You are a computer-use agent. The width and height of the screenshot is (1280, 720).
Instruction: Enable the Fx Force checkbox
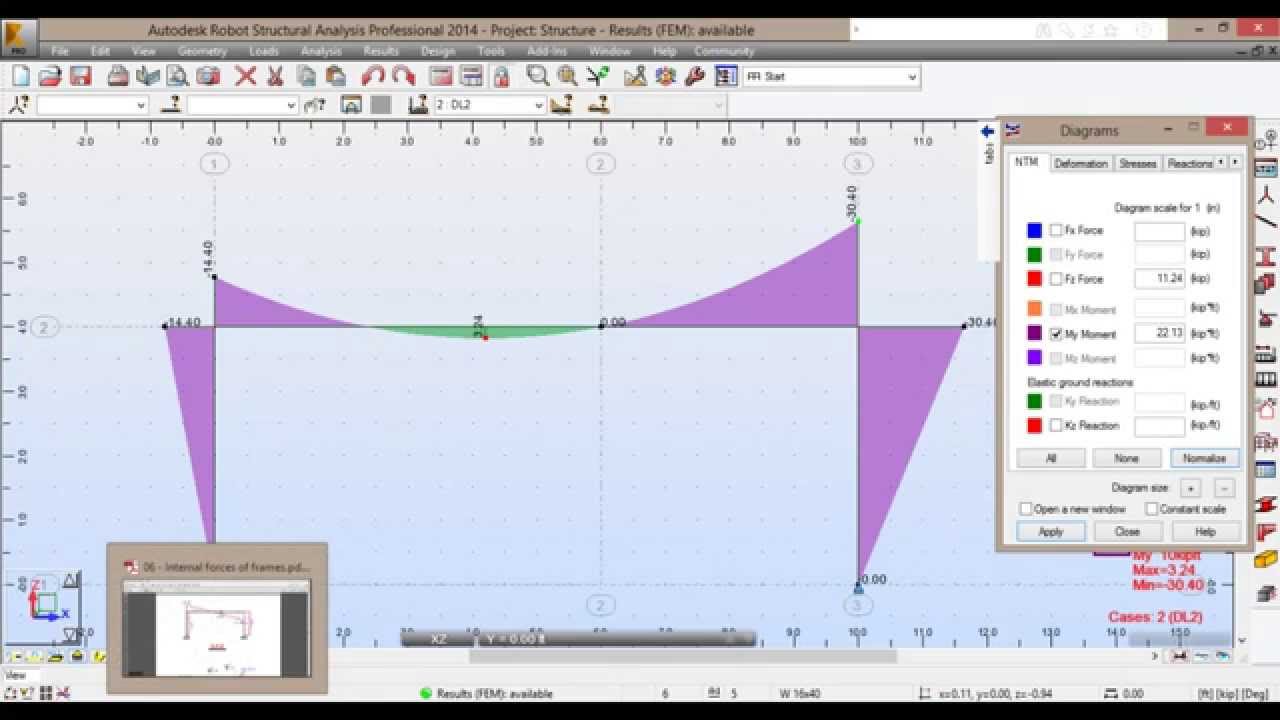point(1056,230)
